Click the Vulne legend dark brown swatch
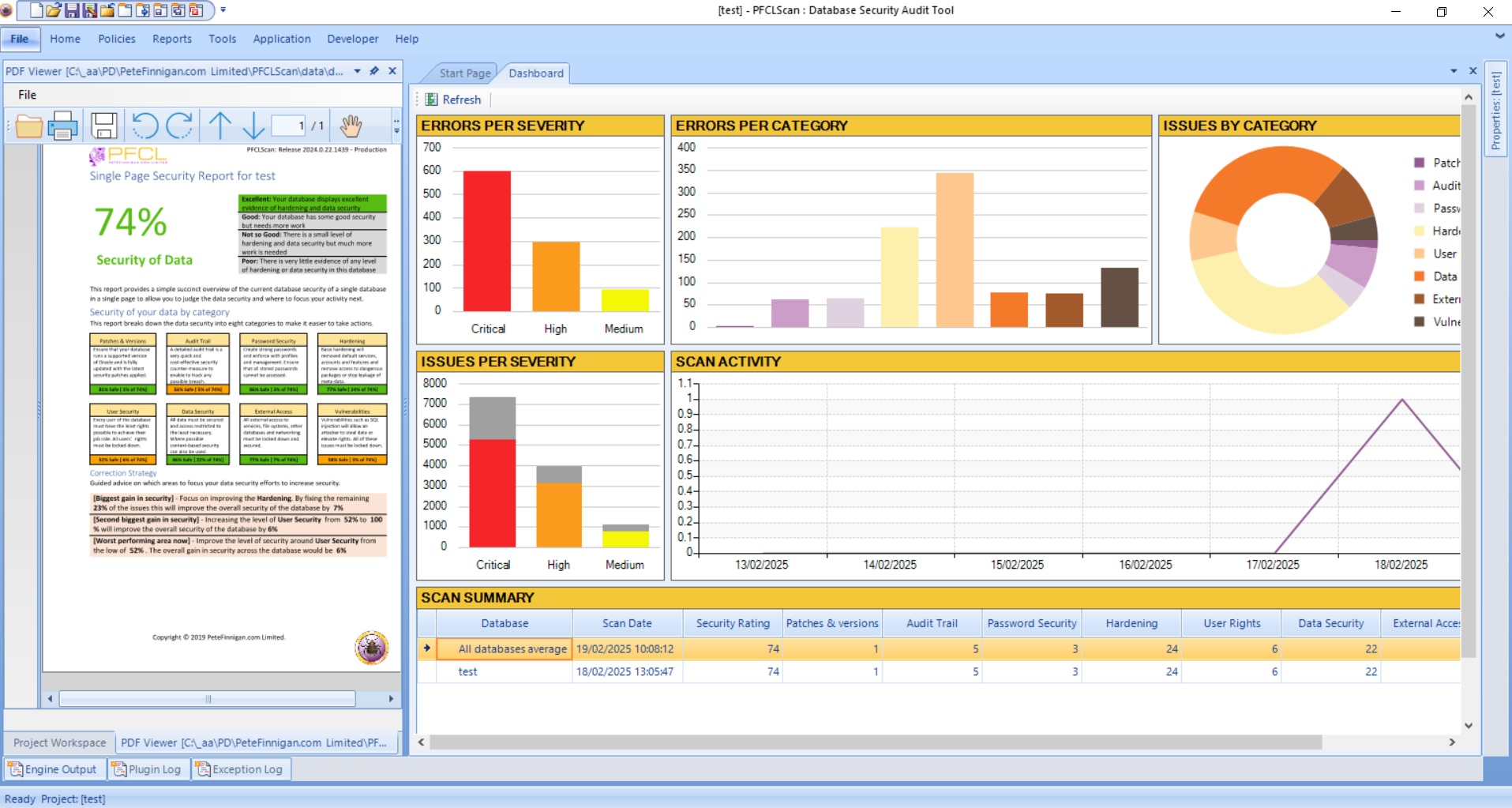 tap(1419, 321)
